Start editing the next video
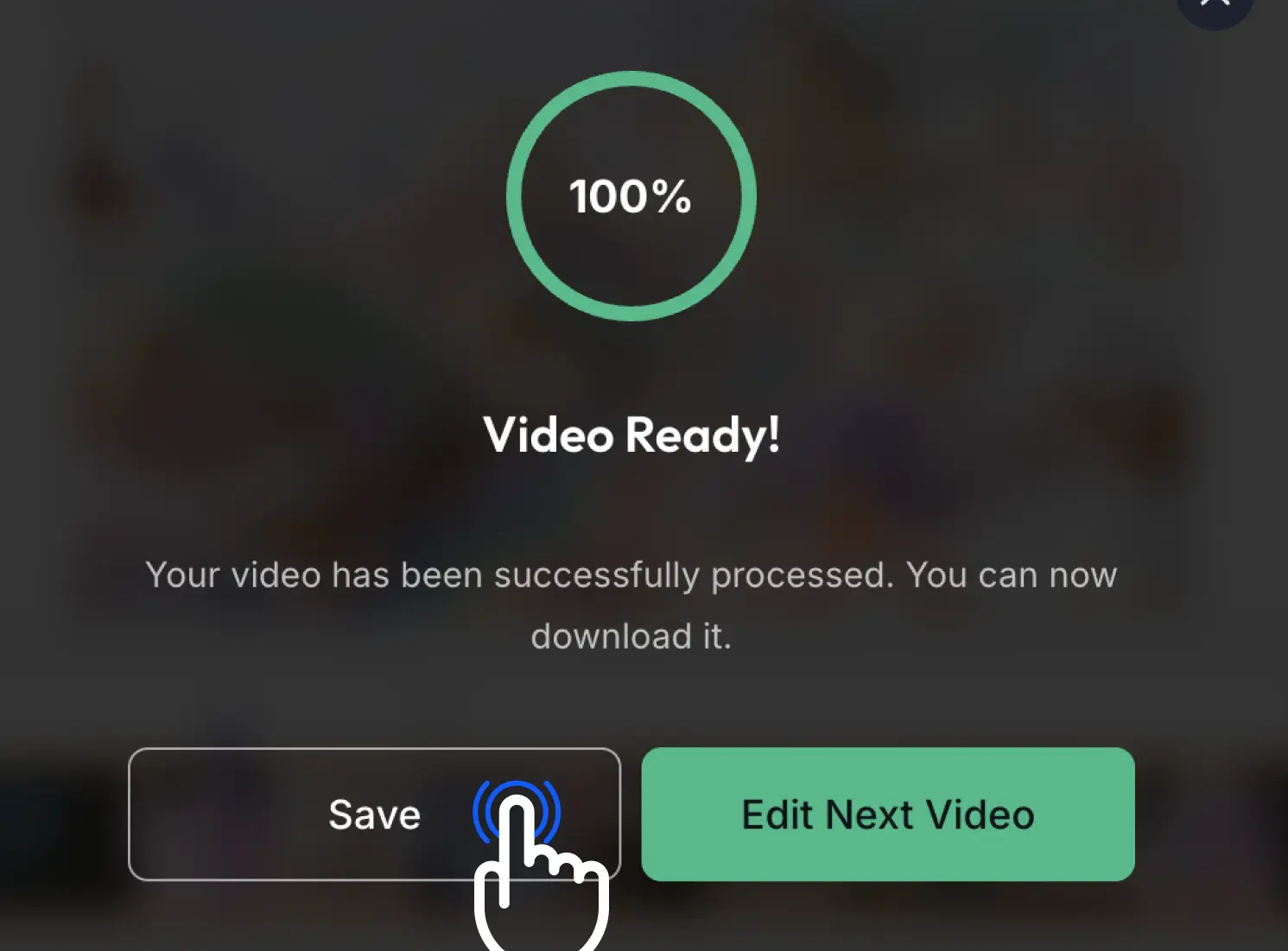Screen dimensions: 1288x951 [x=888, y=814]
